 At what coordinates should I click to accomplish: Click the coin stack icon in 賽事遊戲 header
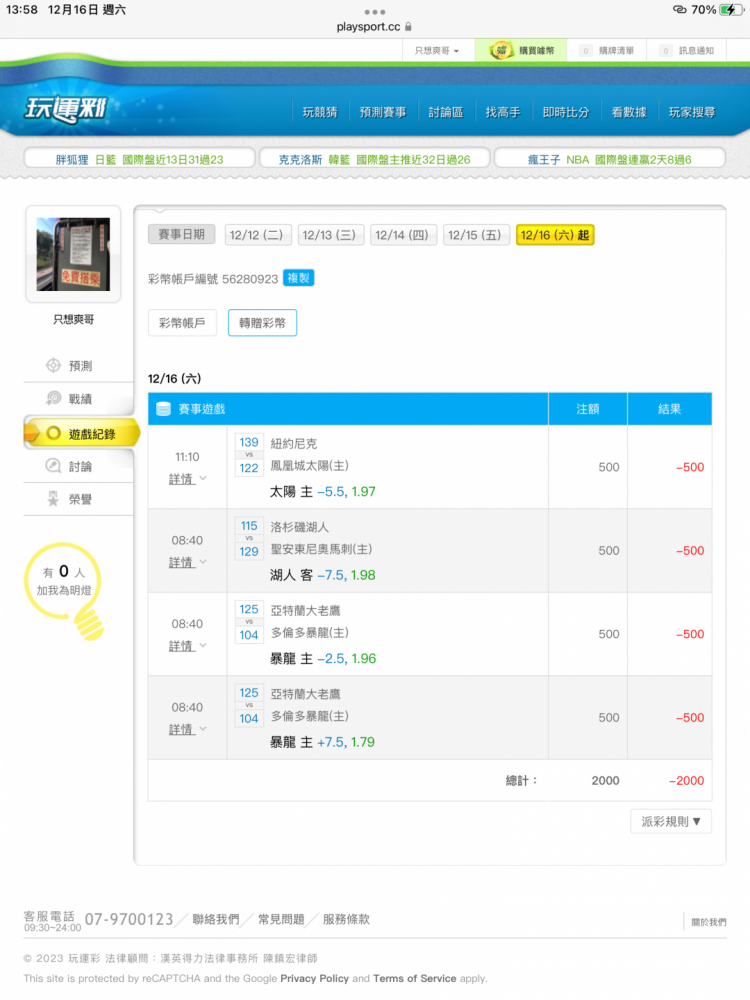tap(163, 409)
